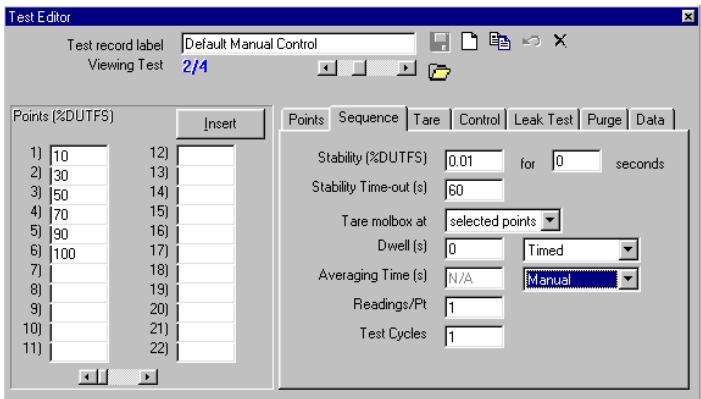
Task: Click point 1 field containing 10
Action: click(79, 156)
